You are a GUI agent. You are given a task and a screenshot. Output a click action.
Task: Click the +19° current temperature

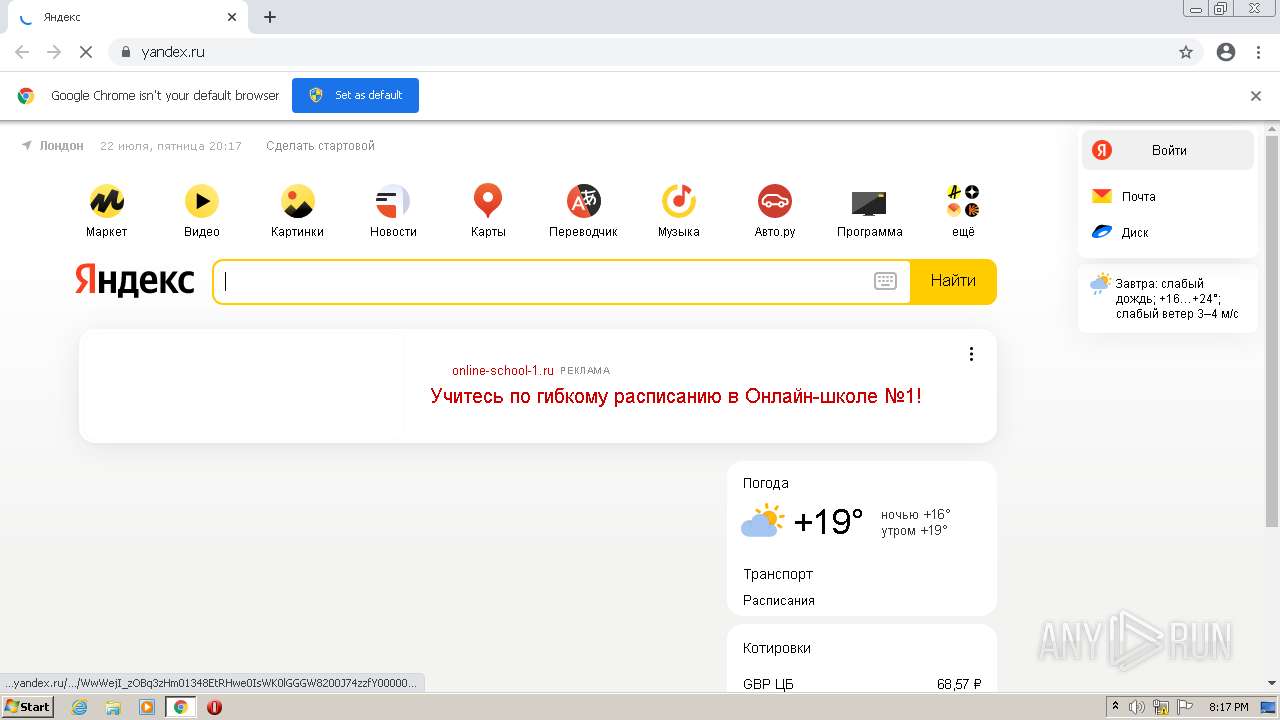point(828,522)
